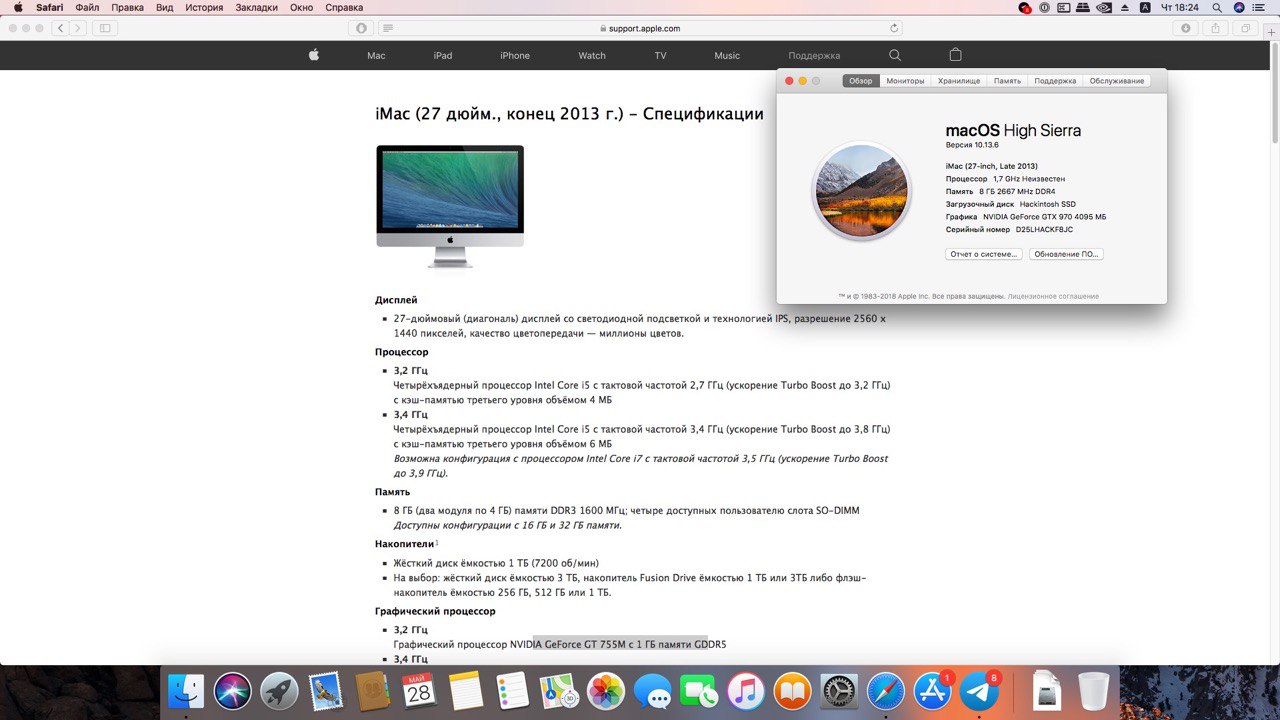Open Maps from the Dock

coord(559,691)
